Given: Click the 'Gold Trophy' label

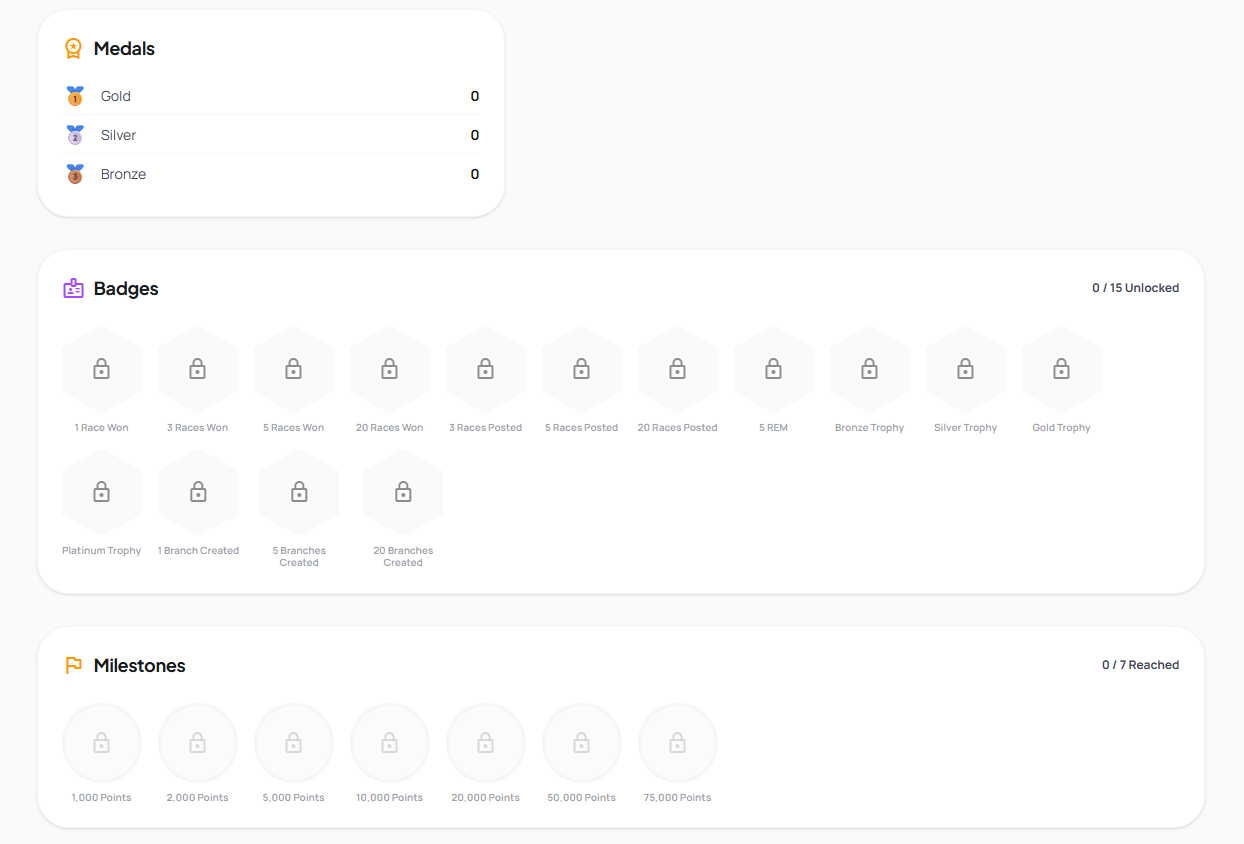Looking at the screenshot, I should (1062, 428).
